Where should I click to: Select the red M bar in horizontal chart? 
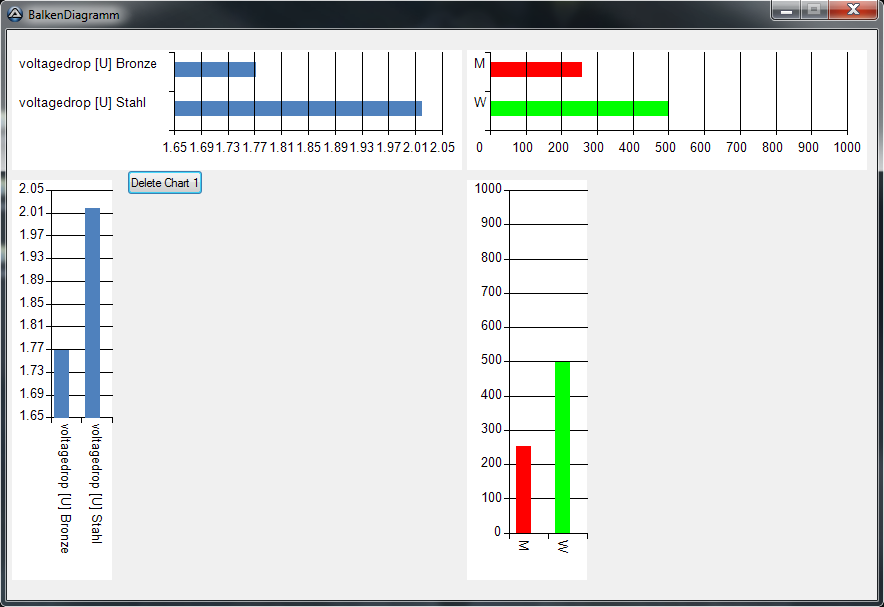coord(535,69)
